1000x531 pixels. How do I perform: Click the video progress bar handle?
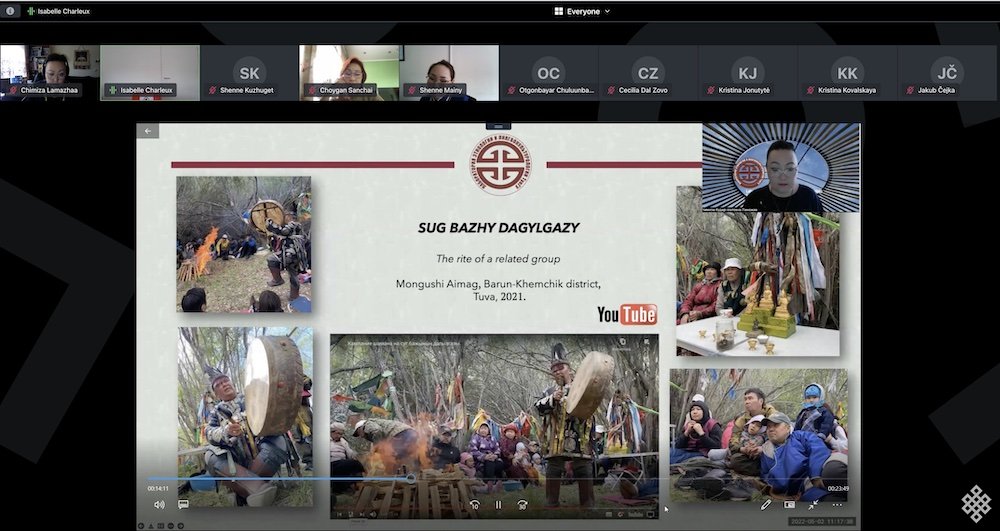tap(410, 478)
